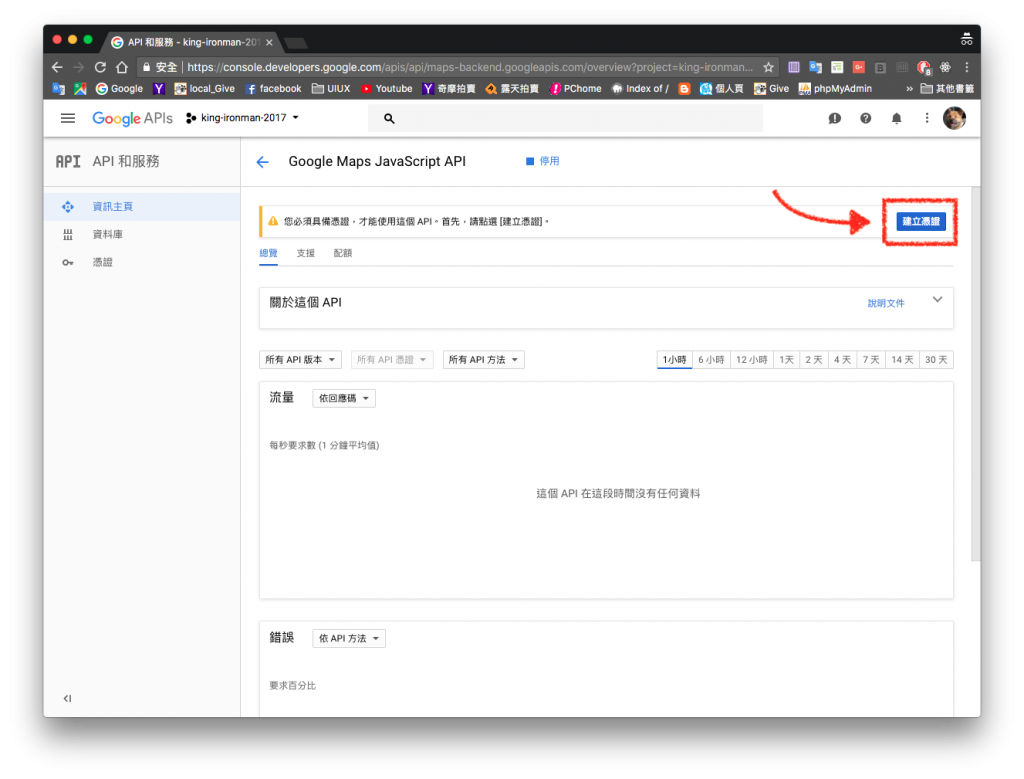
Task: Select the 30 天 time range
Action: point(936,360)
